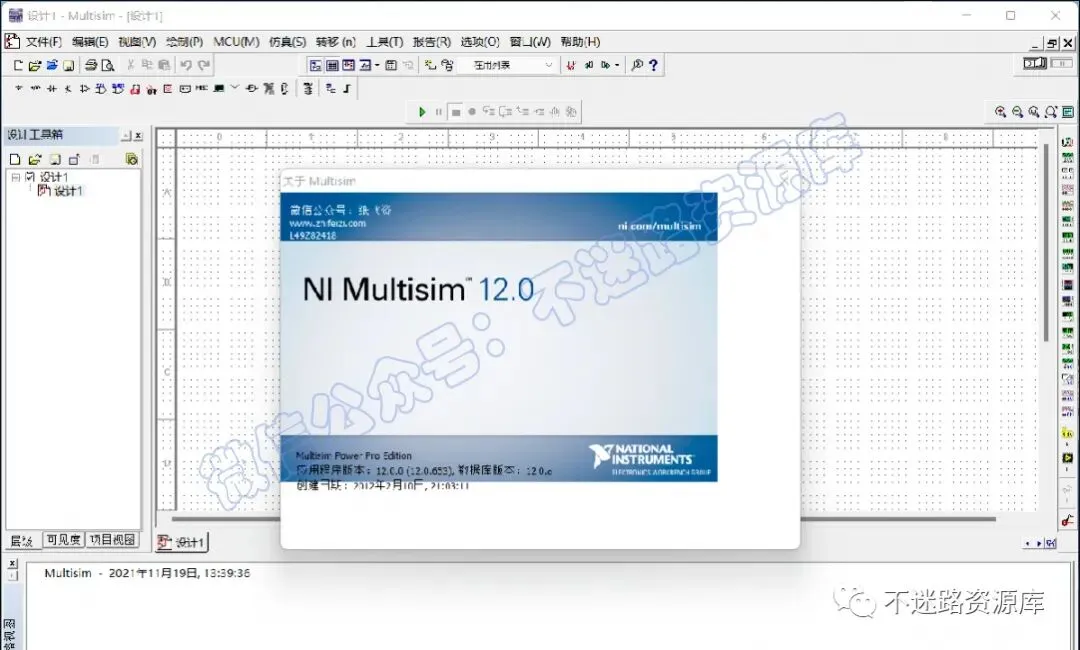Place a Diode component

click(52, 89)
